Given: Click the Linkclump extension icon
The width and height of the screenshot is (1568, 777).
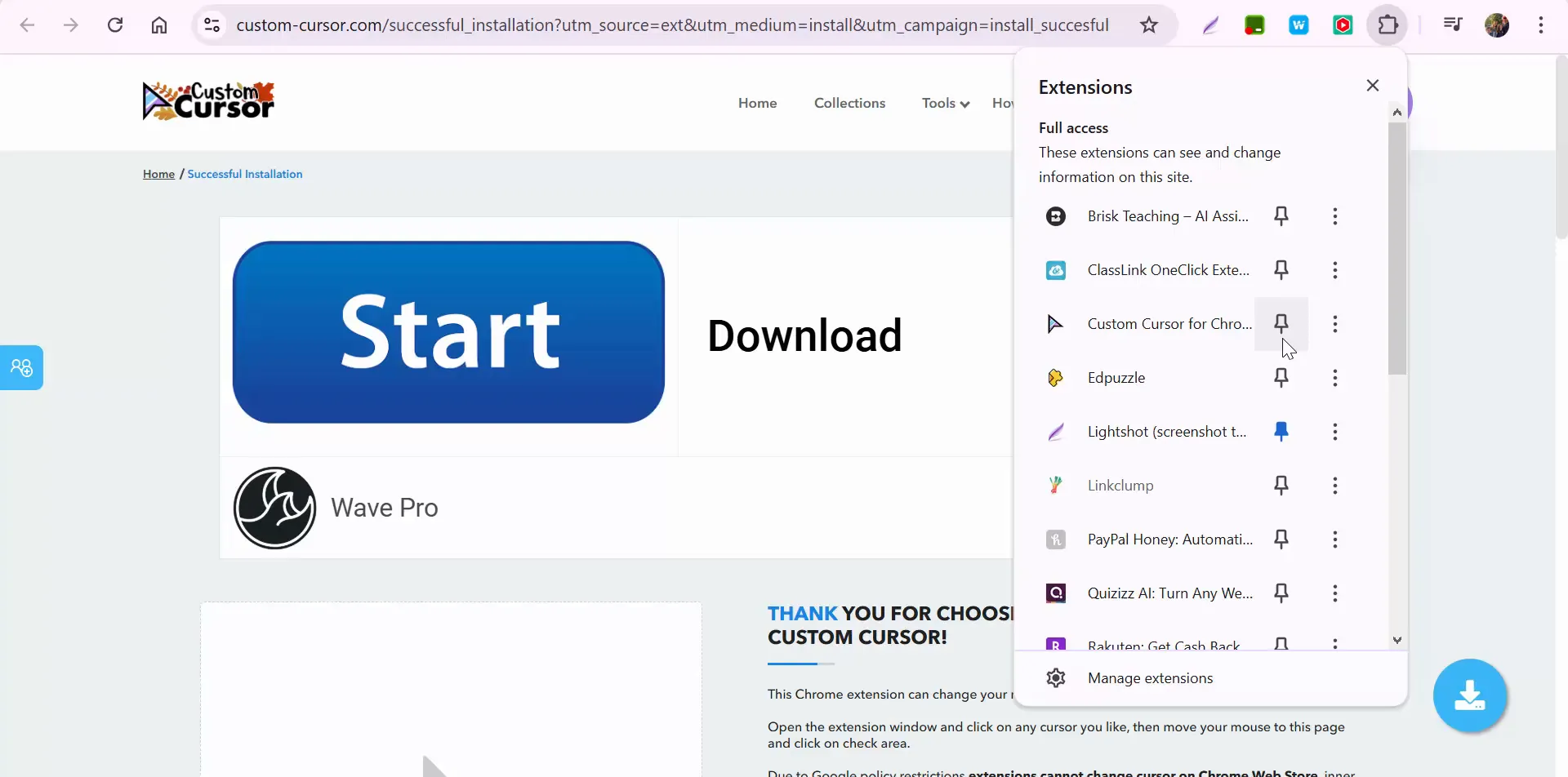Looking at the screenshot, I should [1056, 486].
